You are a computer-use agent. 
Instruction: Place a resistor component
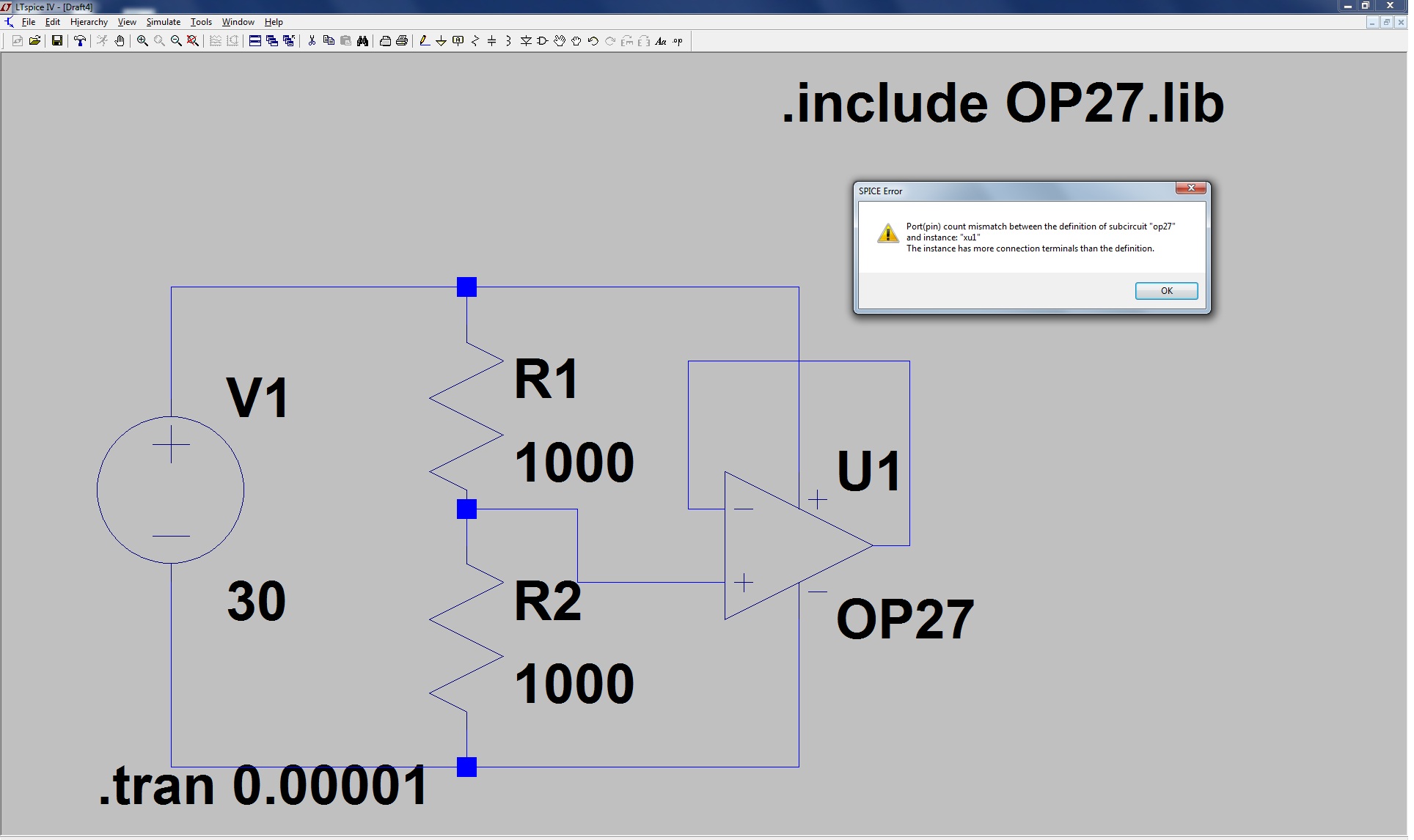(475, 41)
